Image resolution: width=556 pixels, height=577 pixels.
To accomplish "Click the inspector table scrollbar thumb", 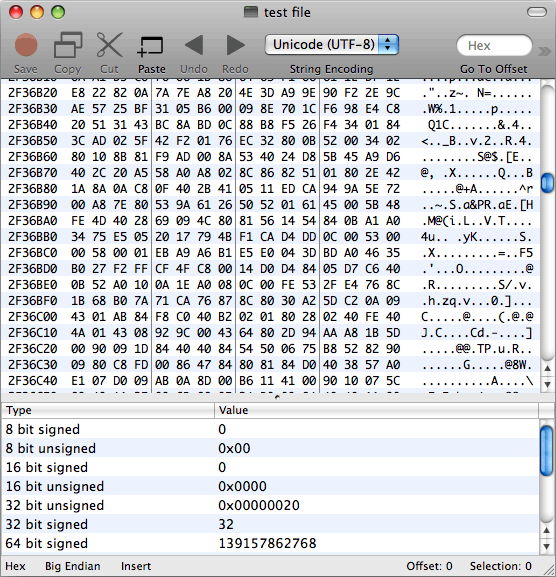I will click(547, 450).
